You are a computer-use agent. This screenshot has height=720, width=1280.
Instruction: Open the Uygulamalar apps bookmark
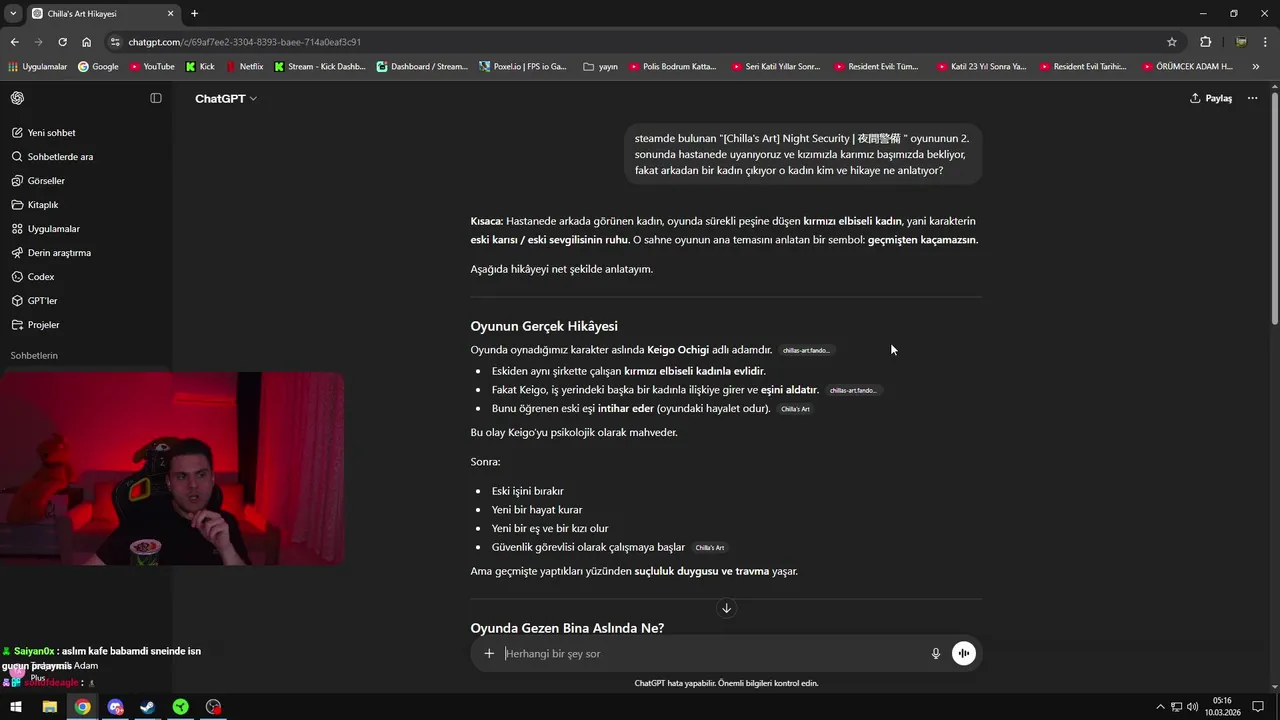tap(38, 67)
